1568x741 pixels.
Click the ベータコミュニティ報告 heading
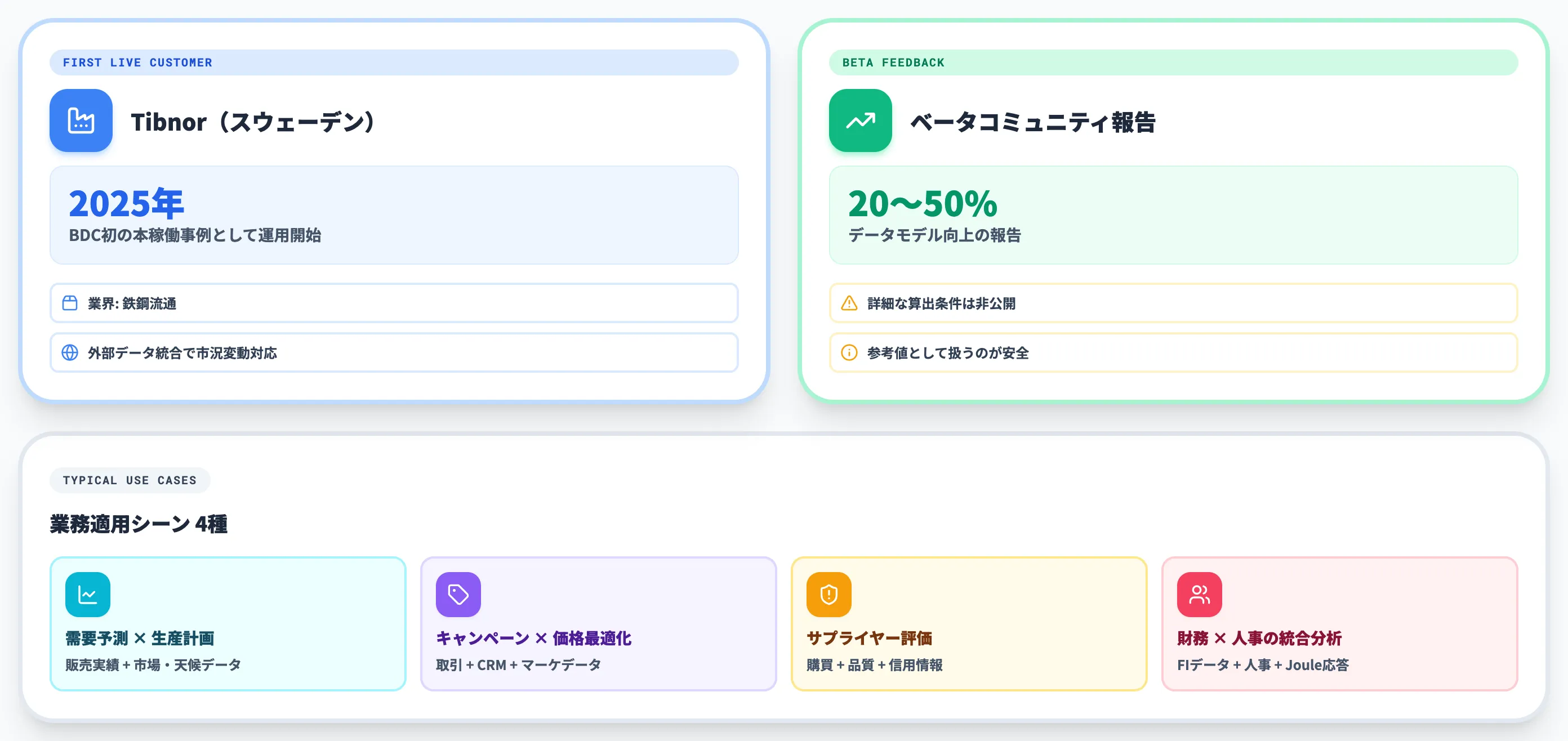[1033, 122]
